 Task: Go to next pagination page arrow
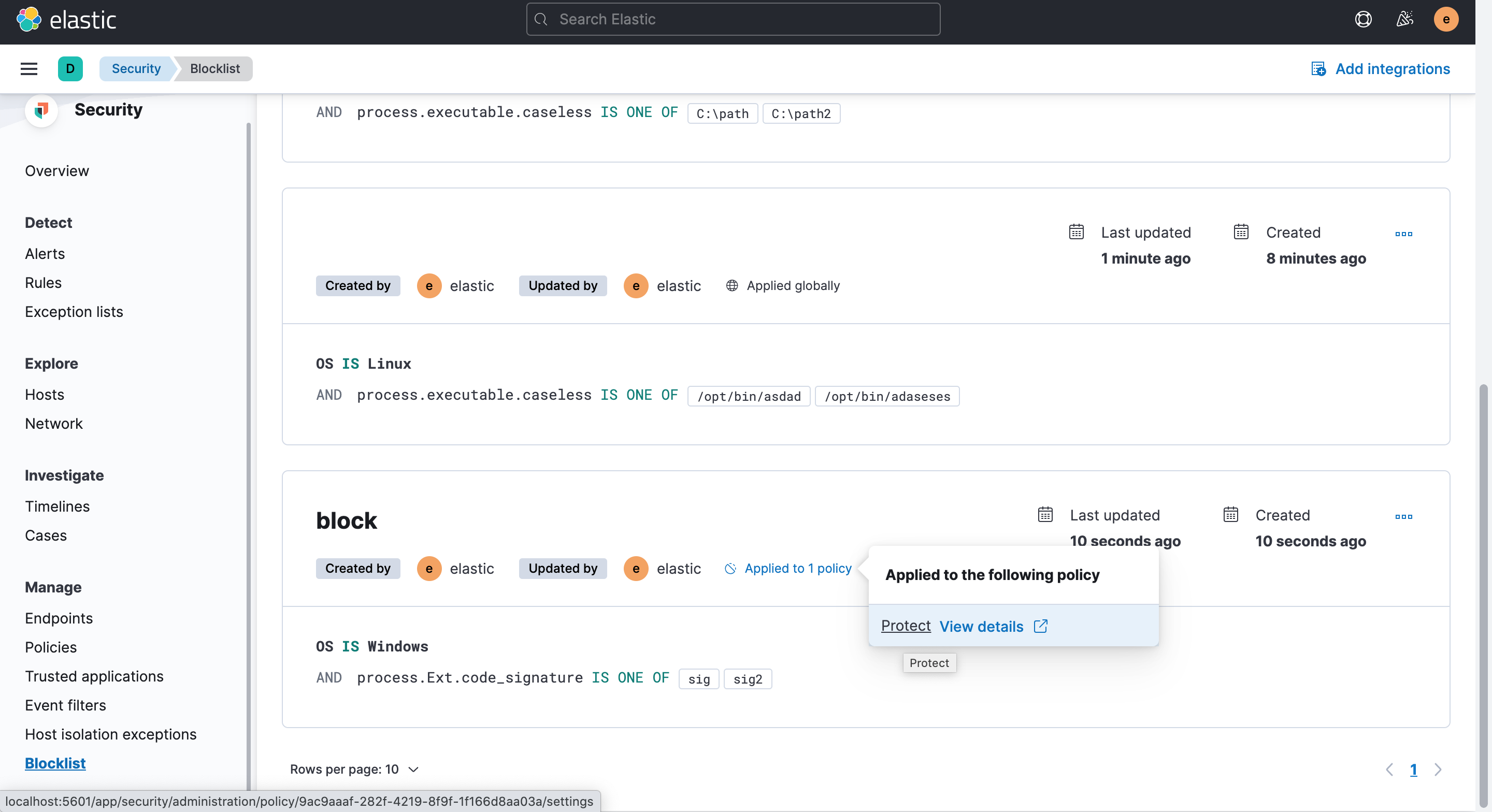point(1438,769)
